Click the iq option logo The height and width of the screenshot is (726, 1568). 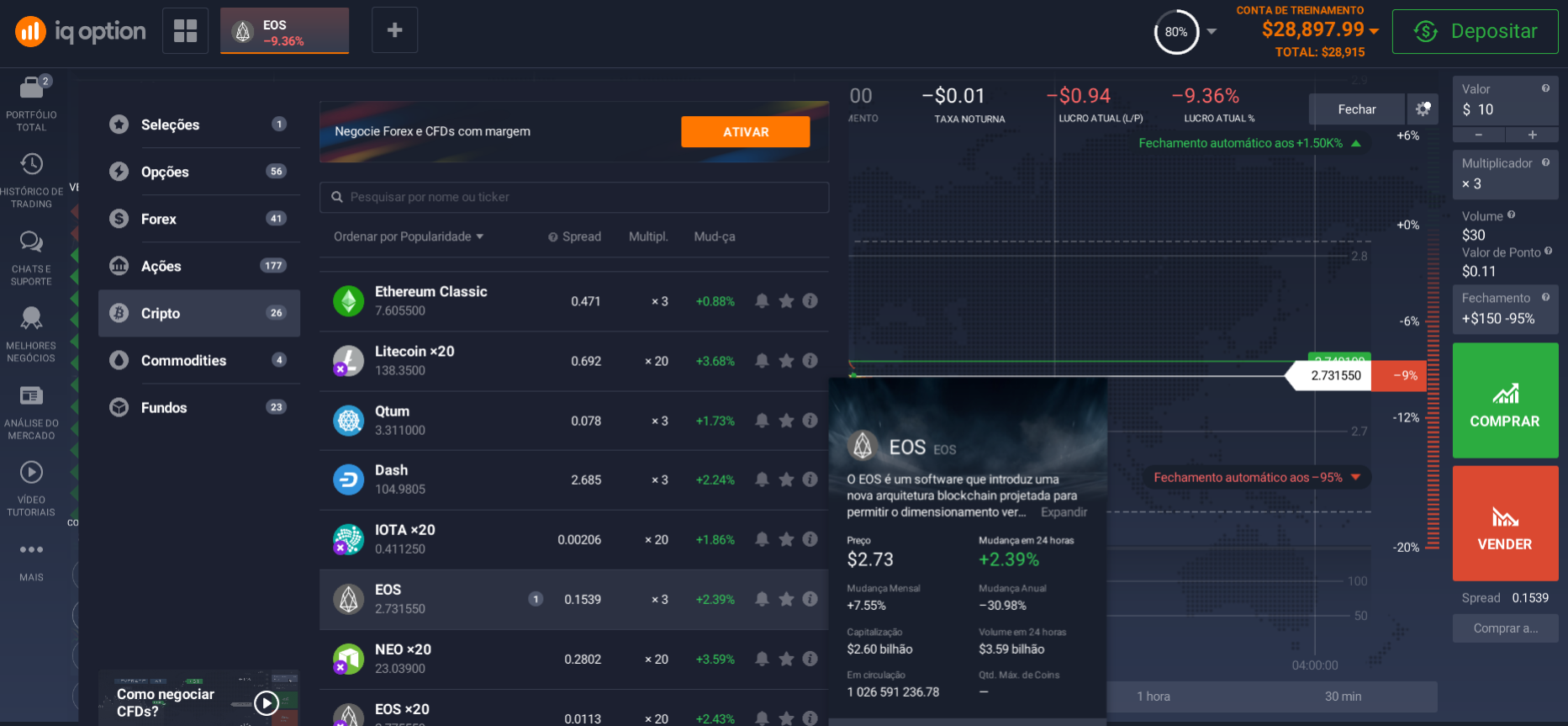[x=81, y=31]
